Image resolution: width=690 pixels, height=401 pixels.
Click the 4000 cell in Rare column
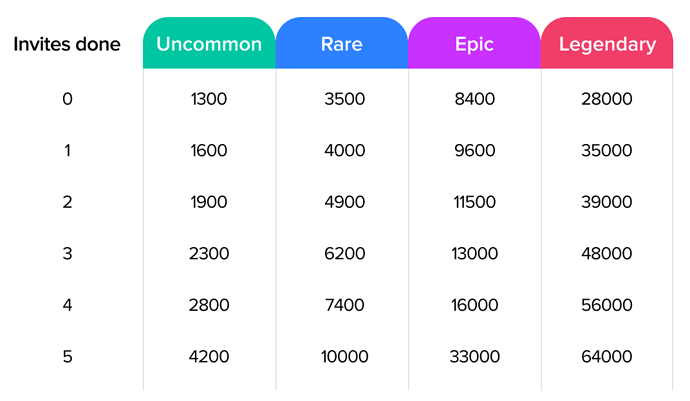tap(345, 151)
